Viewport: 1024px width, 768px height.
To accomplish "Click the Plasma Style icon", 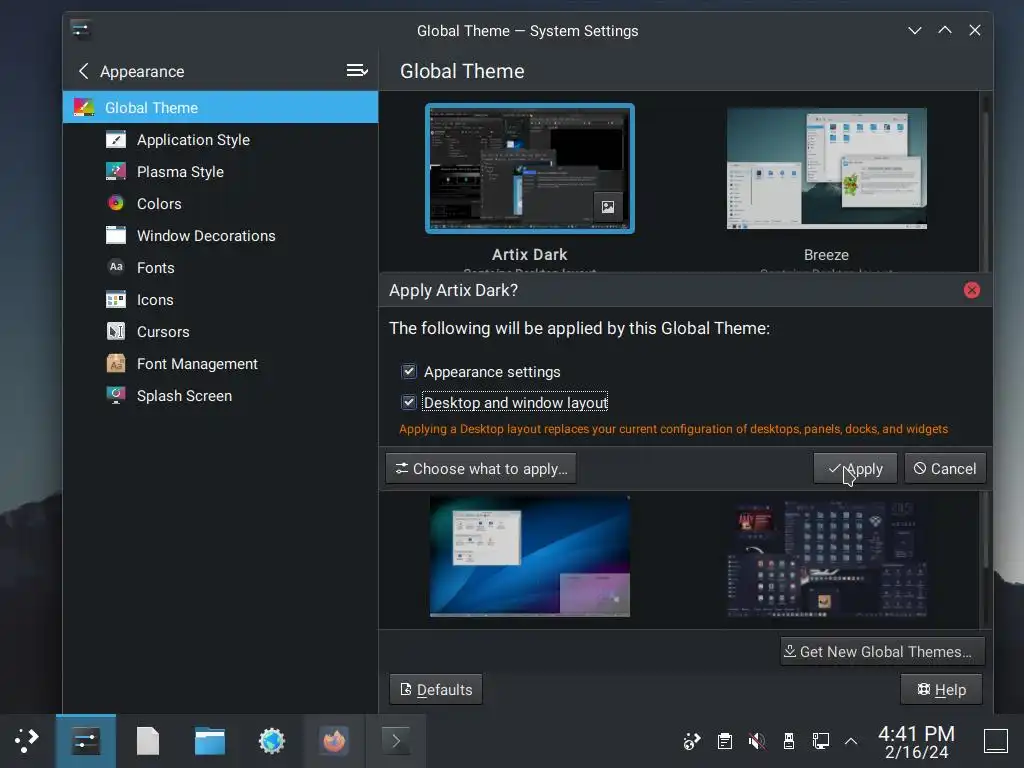I will tap(116, 171).
